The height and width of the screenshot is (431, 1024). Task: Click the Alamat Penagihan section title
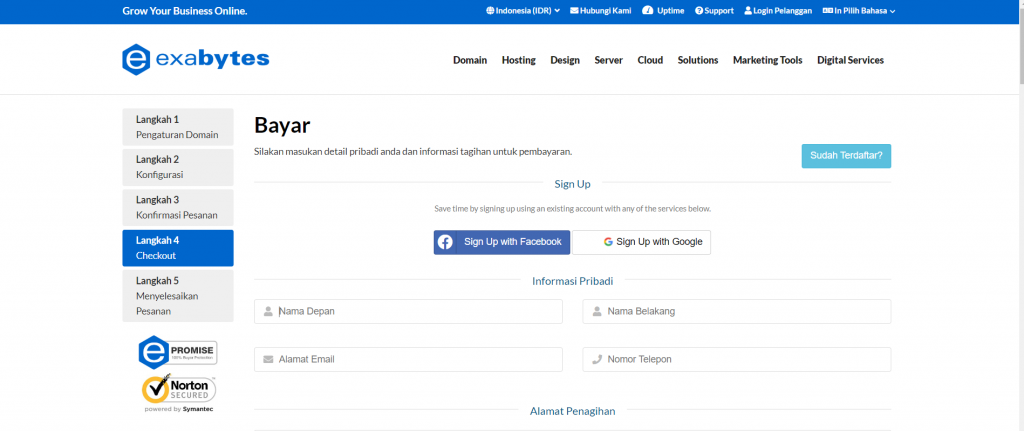[x=573, y=411]
